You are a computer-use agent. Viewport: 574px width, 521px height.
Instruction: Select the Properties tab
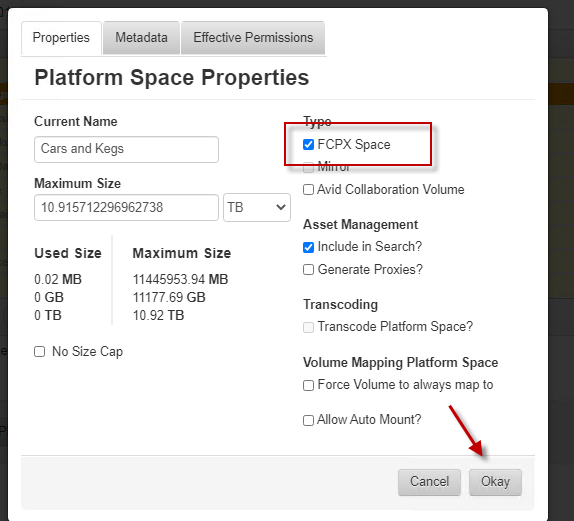point(61,38)
